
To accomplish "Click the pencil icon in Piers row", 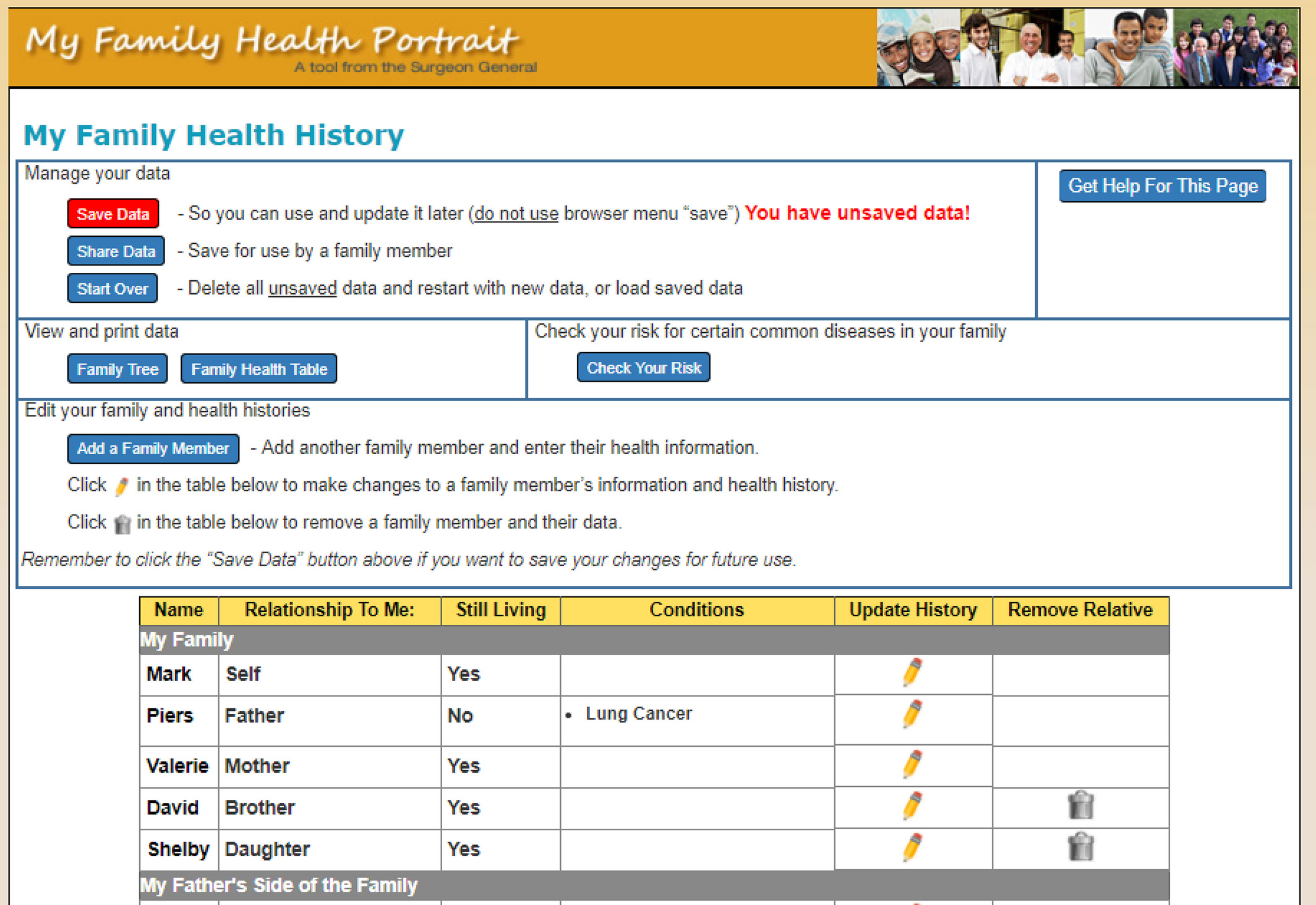I will click(x=912, y=714).
